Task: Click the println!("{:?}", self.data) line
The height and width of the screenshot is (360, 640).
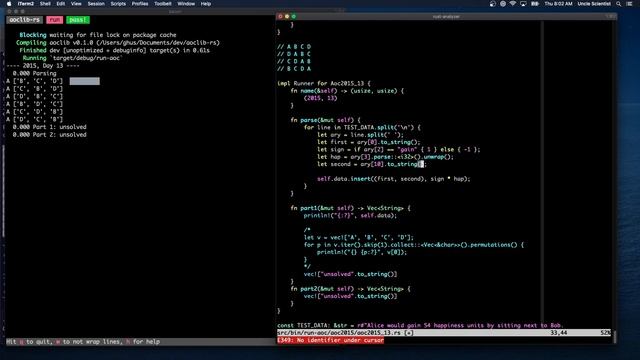Action: pos(350,216)
